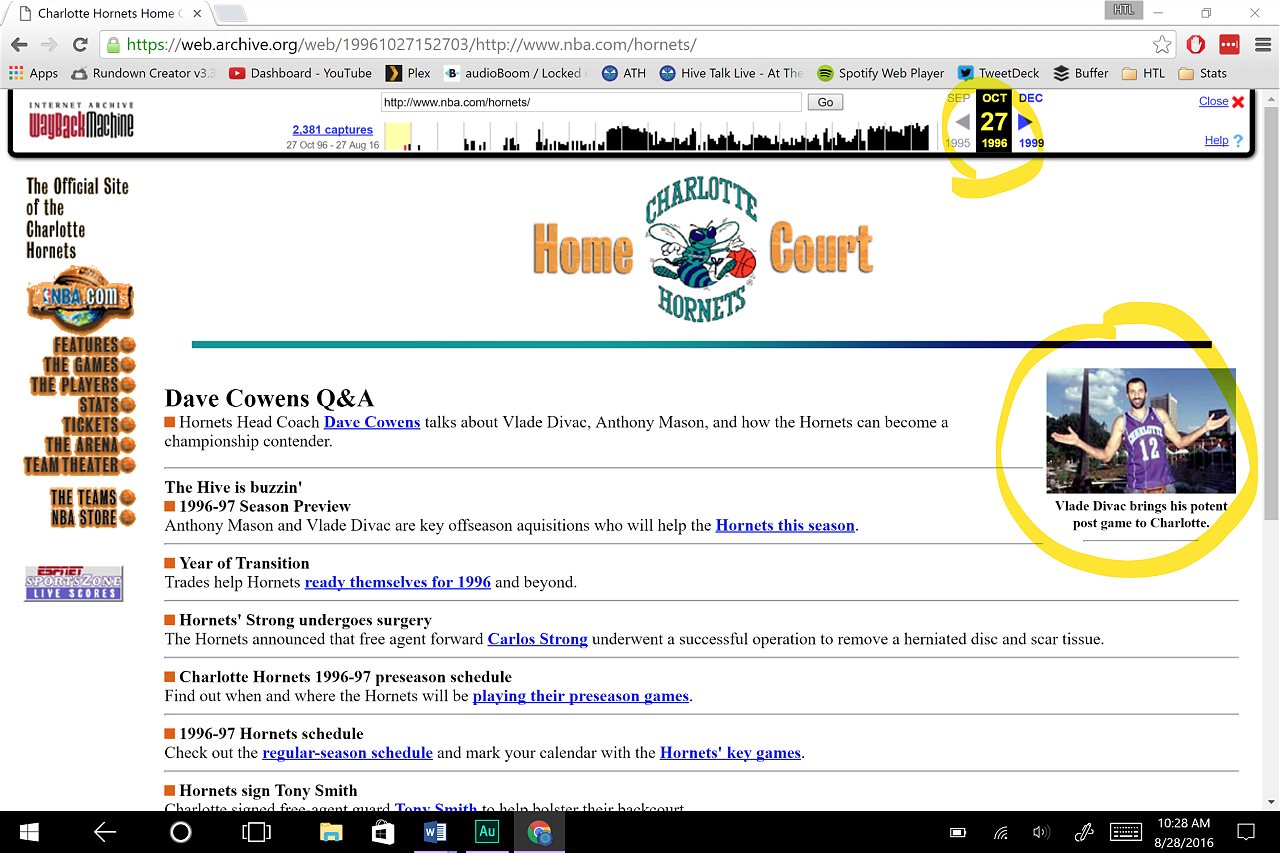Go to next capture with blue arrow
Image resolution: width=1280 pixels, height=853 pixels.
(1024, 121)
